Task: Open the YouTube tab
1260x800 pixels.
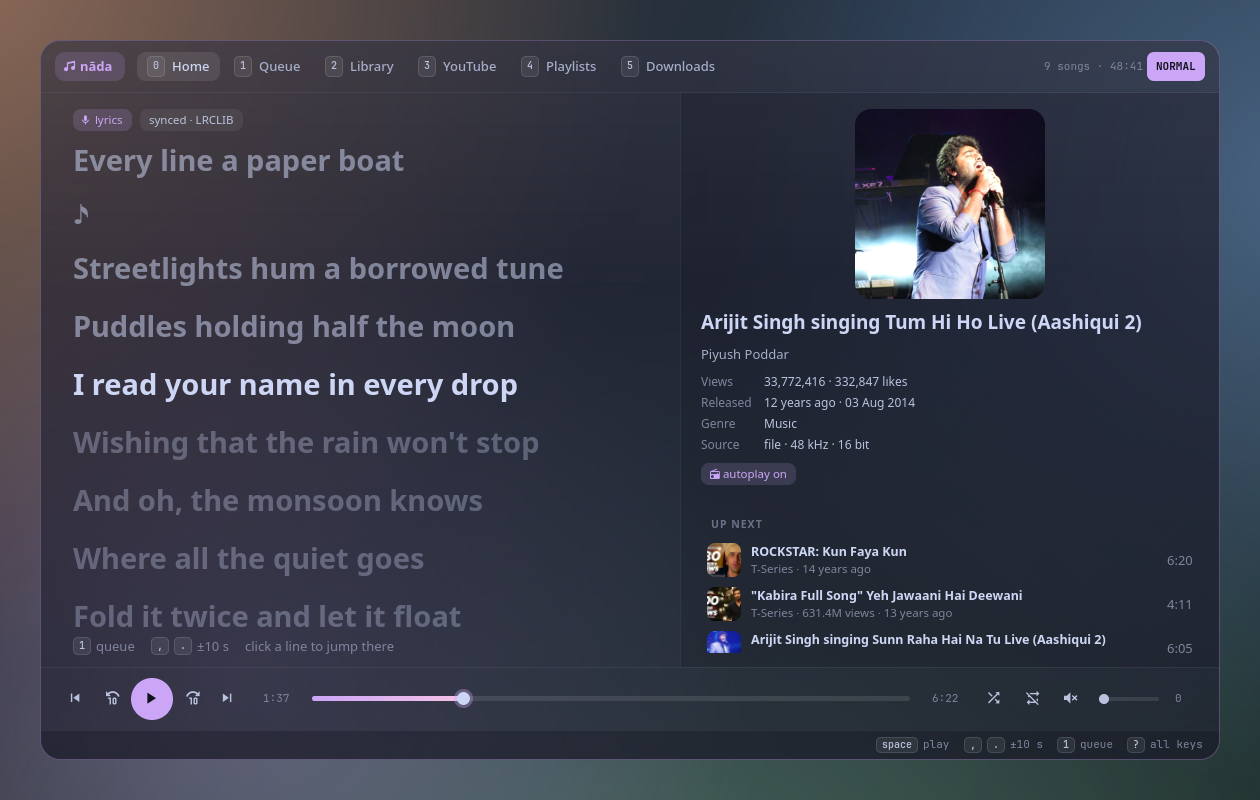Action: pyautogui.click(x=457, y=66)
